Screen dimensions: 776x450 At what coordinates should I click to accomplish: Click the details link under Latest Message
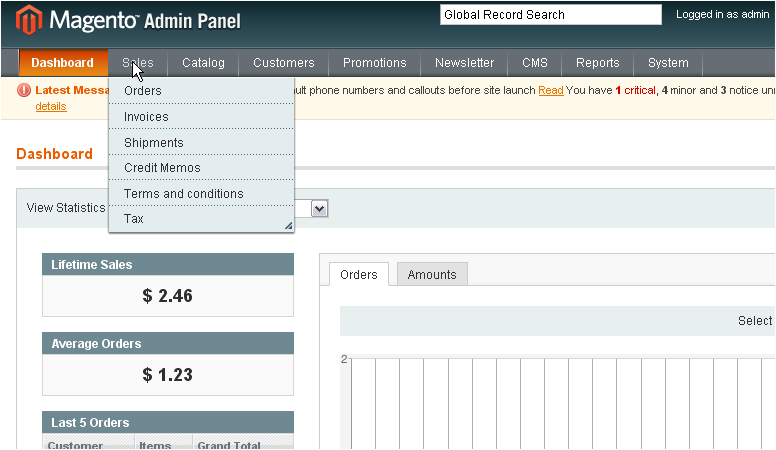(51, 106)
